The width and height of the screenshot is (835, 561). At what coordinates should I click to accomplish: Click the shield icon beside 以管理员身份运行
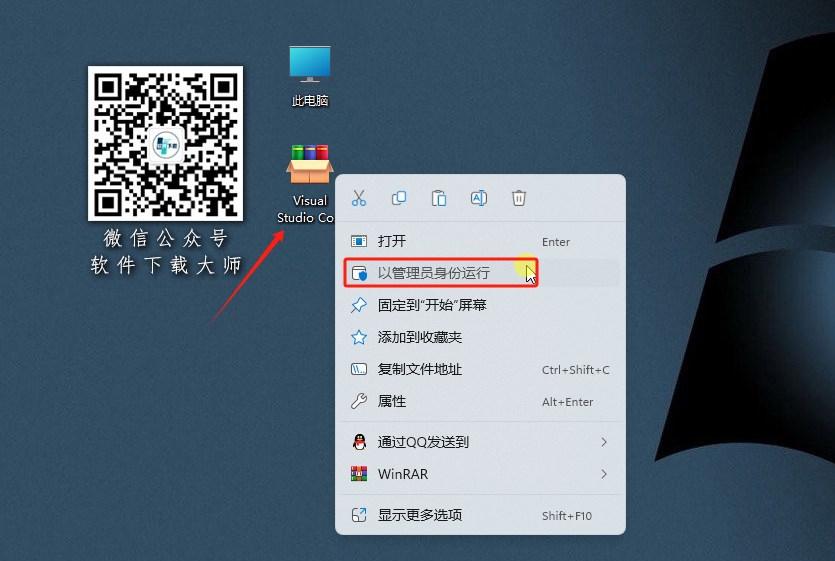359,273
